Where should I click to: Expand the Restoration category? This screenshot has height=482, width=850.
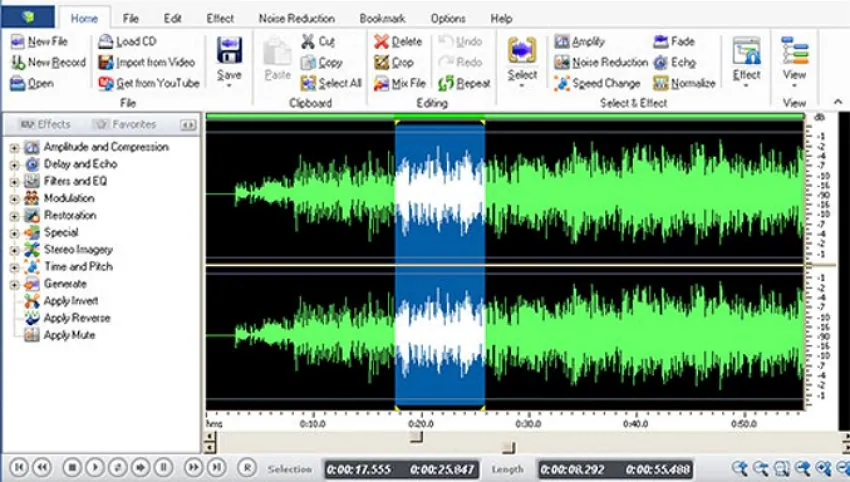[x=14, y=216]
